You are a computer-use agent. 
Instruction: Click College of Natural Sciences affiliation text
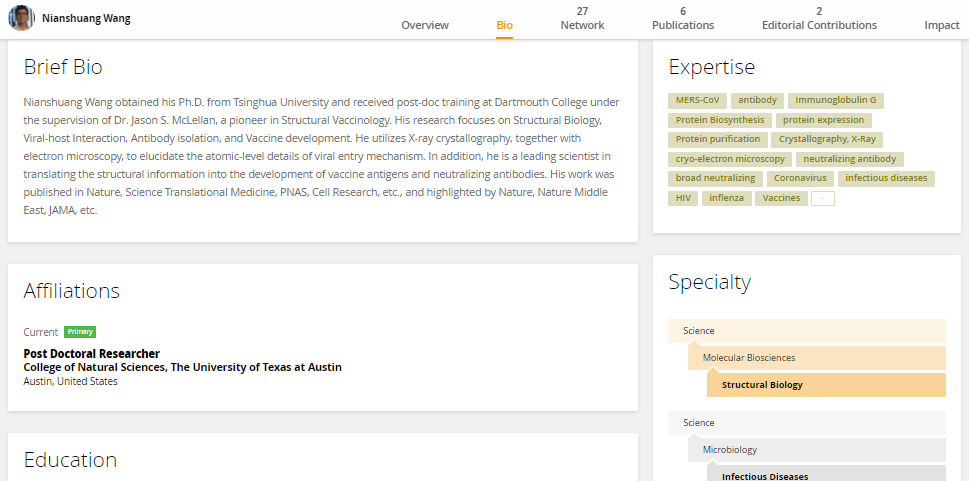[182, 367]
